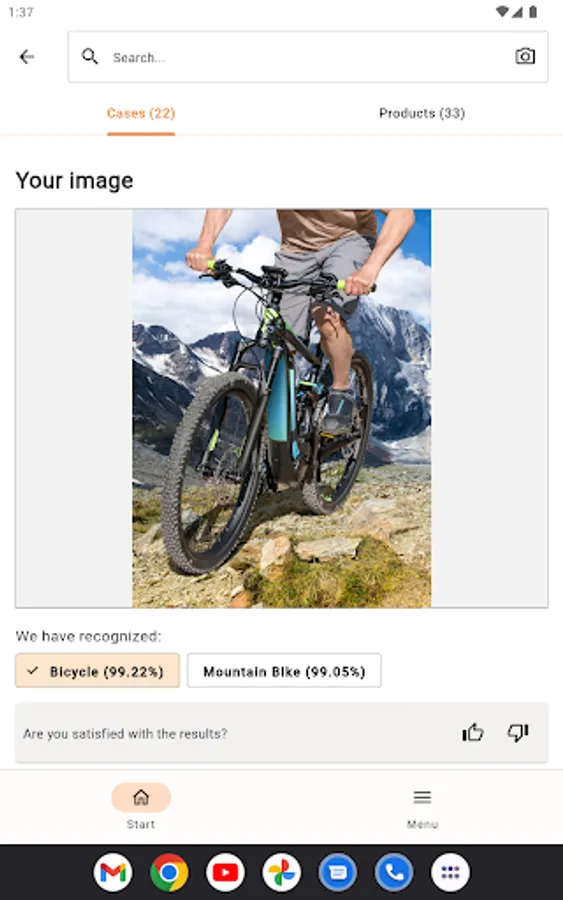This screenshot has width=563, height=900.
Task: Tap the back arrow icon
Action: [x=26, y=57]
